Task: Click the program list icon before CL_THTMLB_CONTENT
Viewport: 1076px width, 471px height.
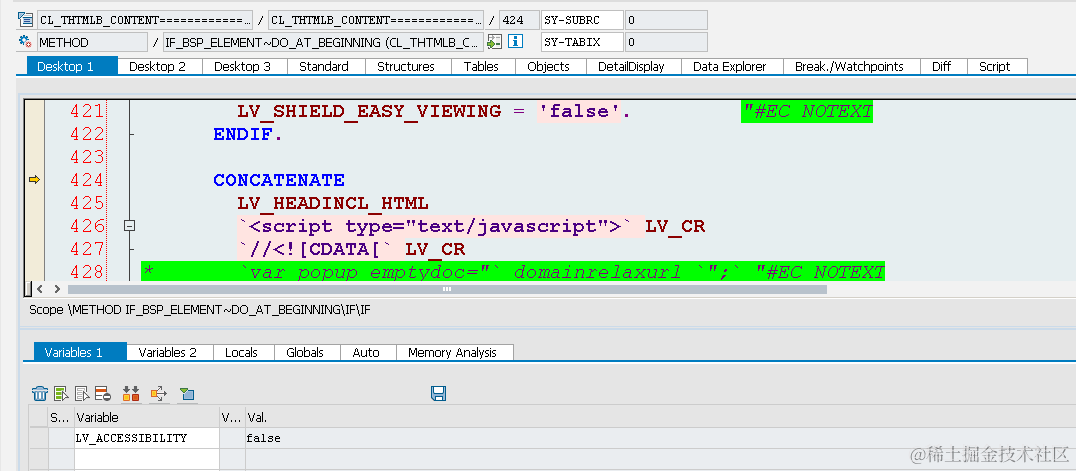Action: pos(26,20)
